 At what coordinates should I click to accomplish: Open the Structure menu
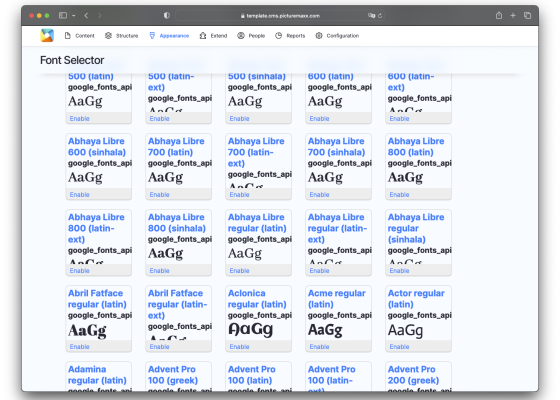pos(121,36)
